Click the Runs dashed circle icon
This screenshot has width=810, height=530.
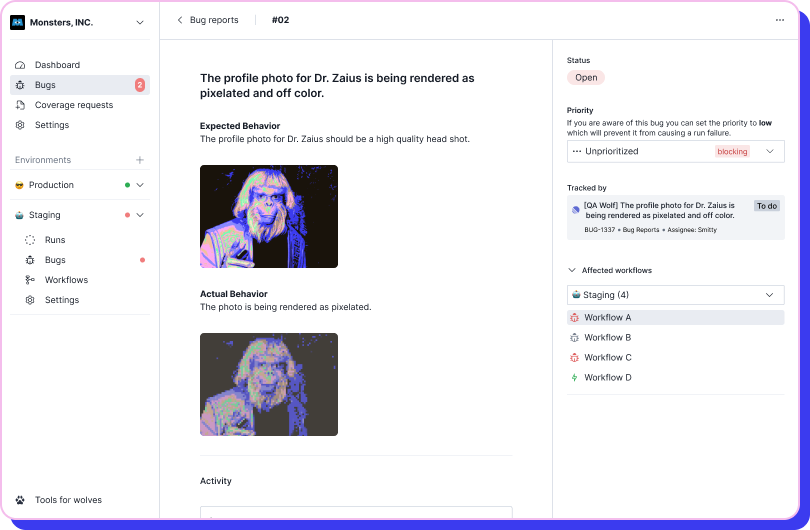tap(30, 240)
